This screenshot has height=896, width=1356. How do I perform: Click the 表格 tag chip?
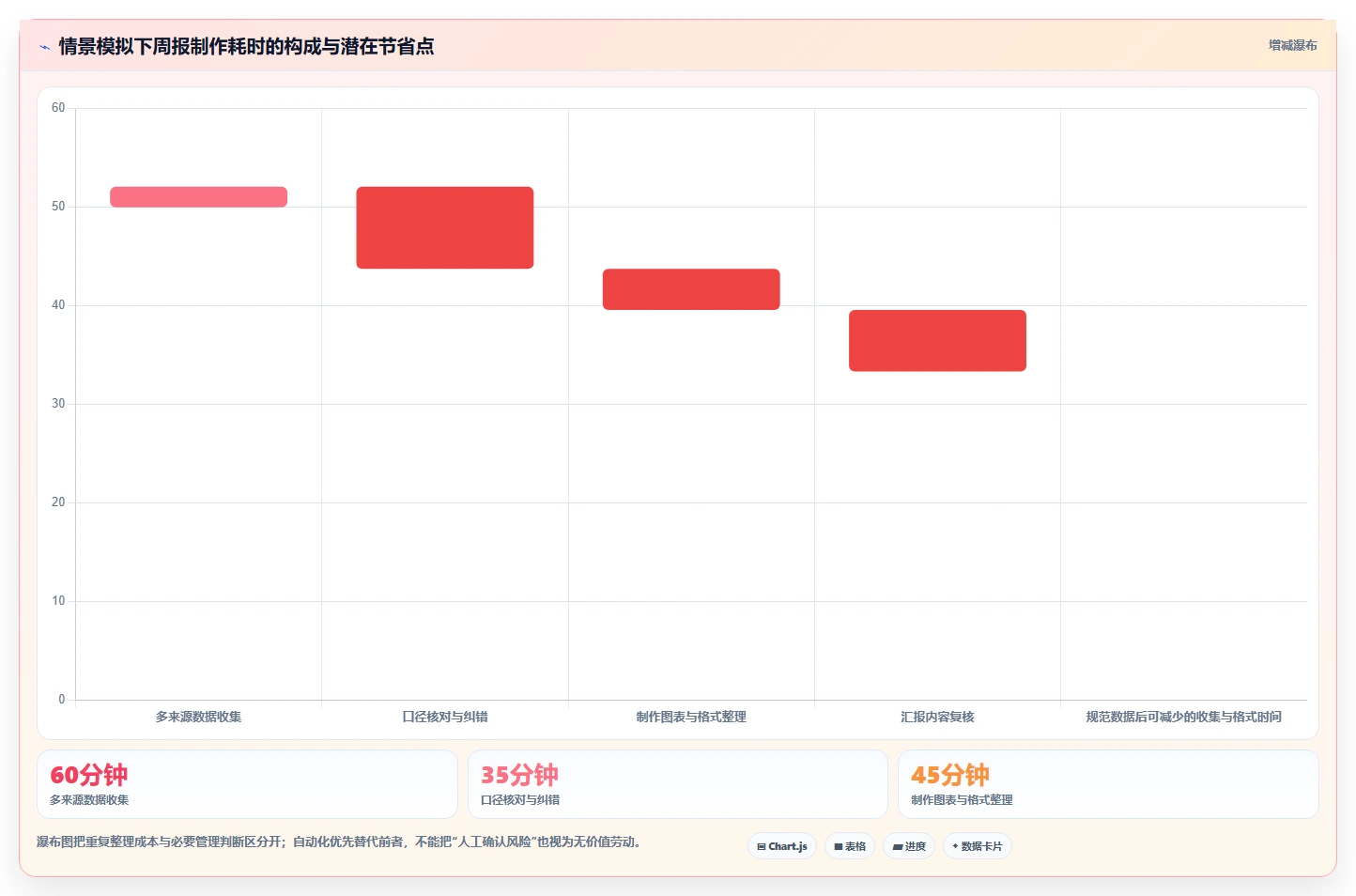tap(850, 846)
